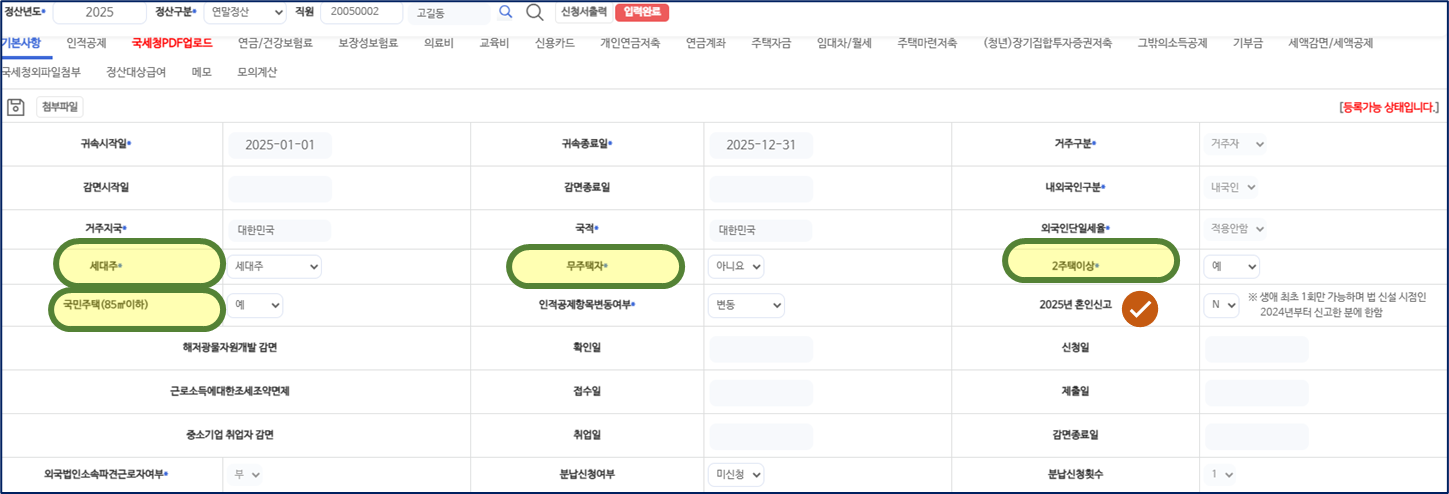This screenshot has height=494, width=1449.
Task: Open the 세대주 dropdown
Action: click(x=275, y=267)
